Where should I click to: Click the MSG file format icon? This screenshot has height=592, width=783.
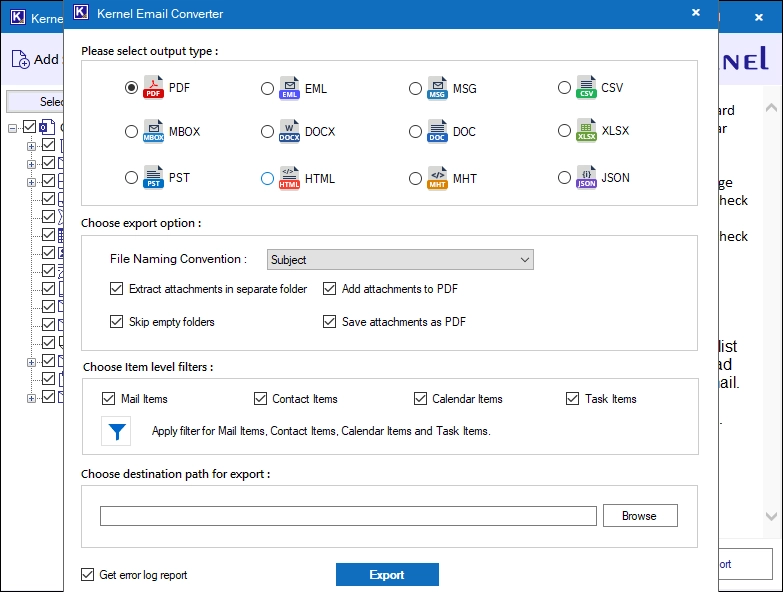point(437,88)
